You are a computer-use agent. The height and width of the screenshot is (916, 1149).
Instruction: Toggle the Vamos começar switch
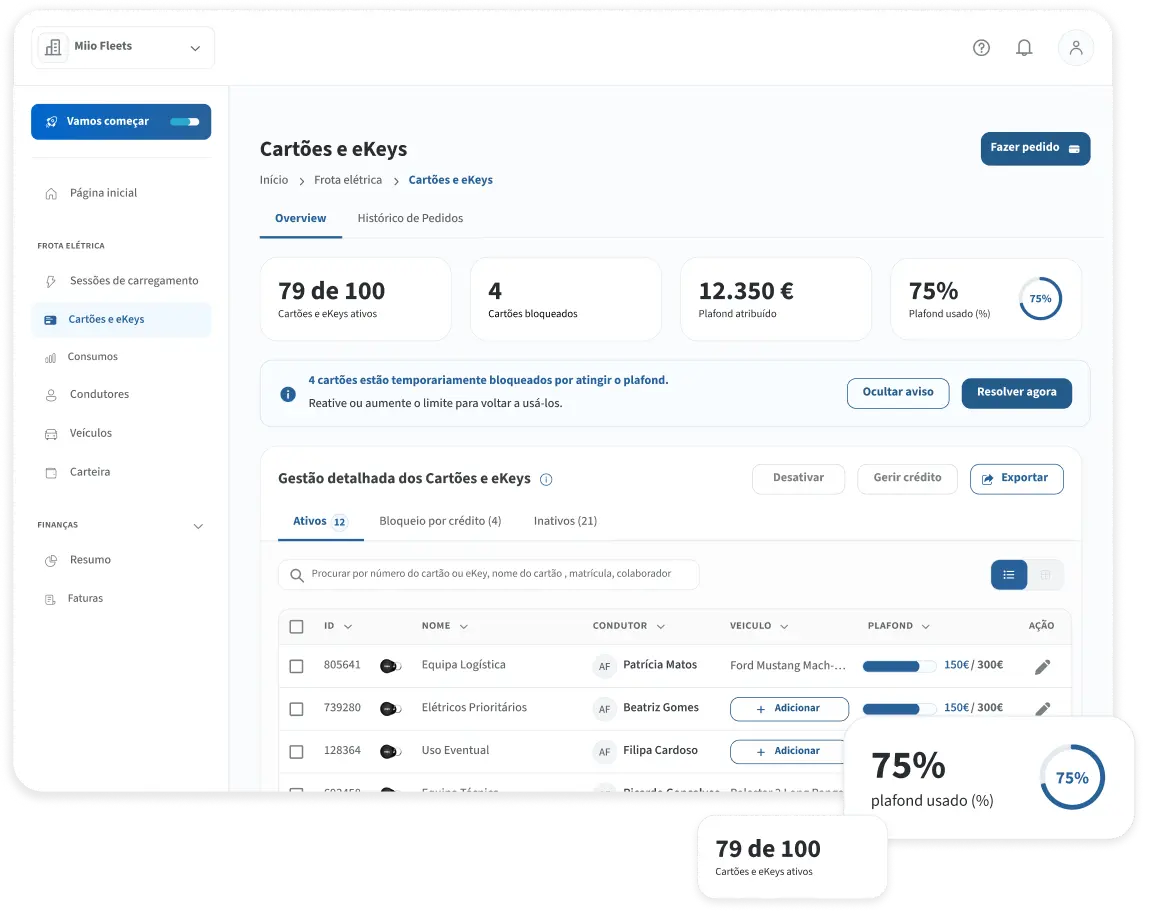tap(184, 122)
